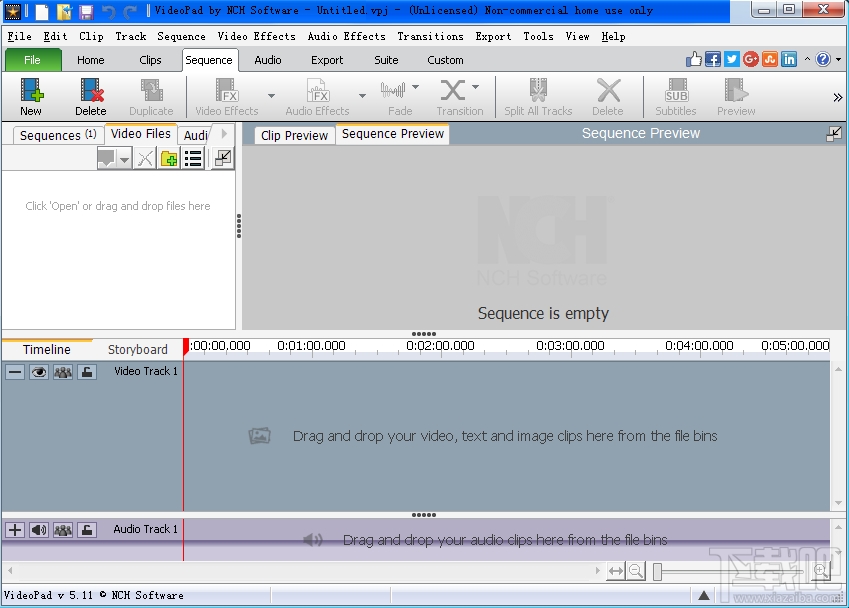Open the Tools menu
This screenshot has width=849, height=608.
coord(538,36)
